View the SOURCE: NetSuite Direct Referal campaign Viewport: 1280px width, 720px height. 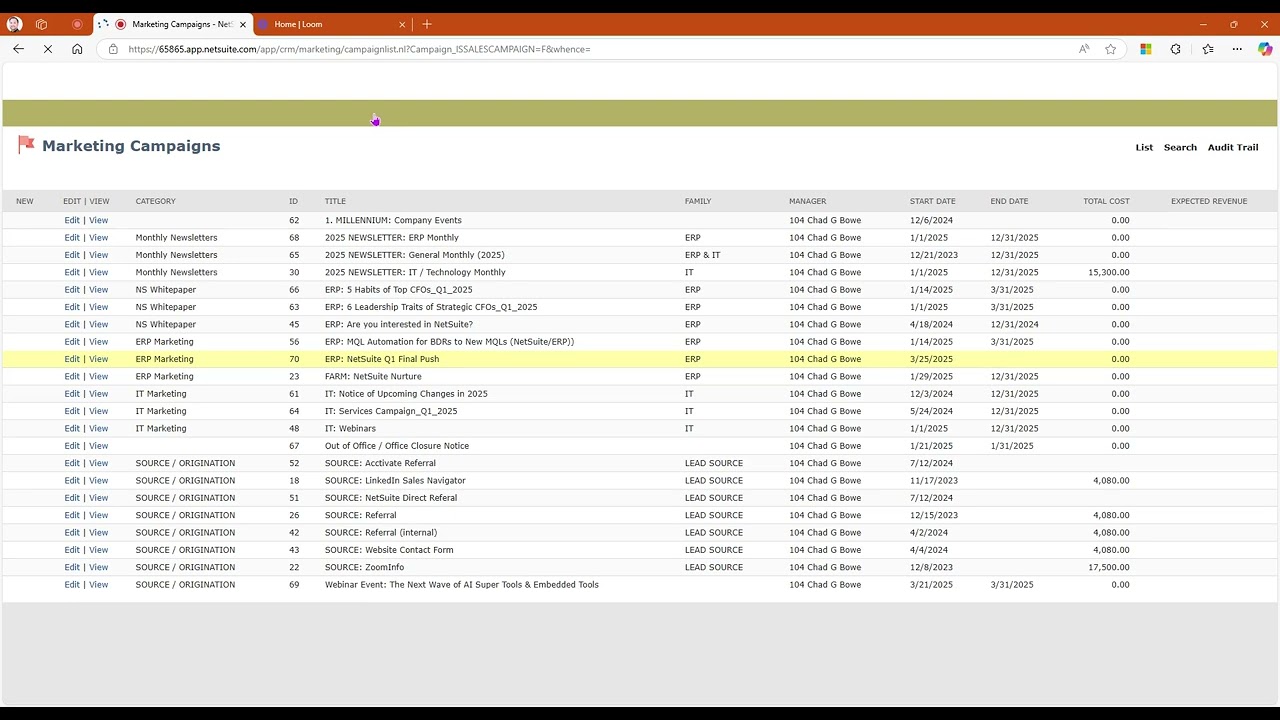(x=98, y=498)
